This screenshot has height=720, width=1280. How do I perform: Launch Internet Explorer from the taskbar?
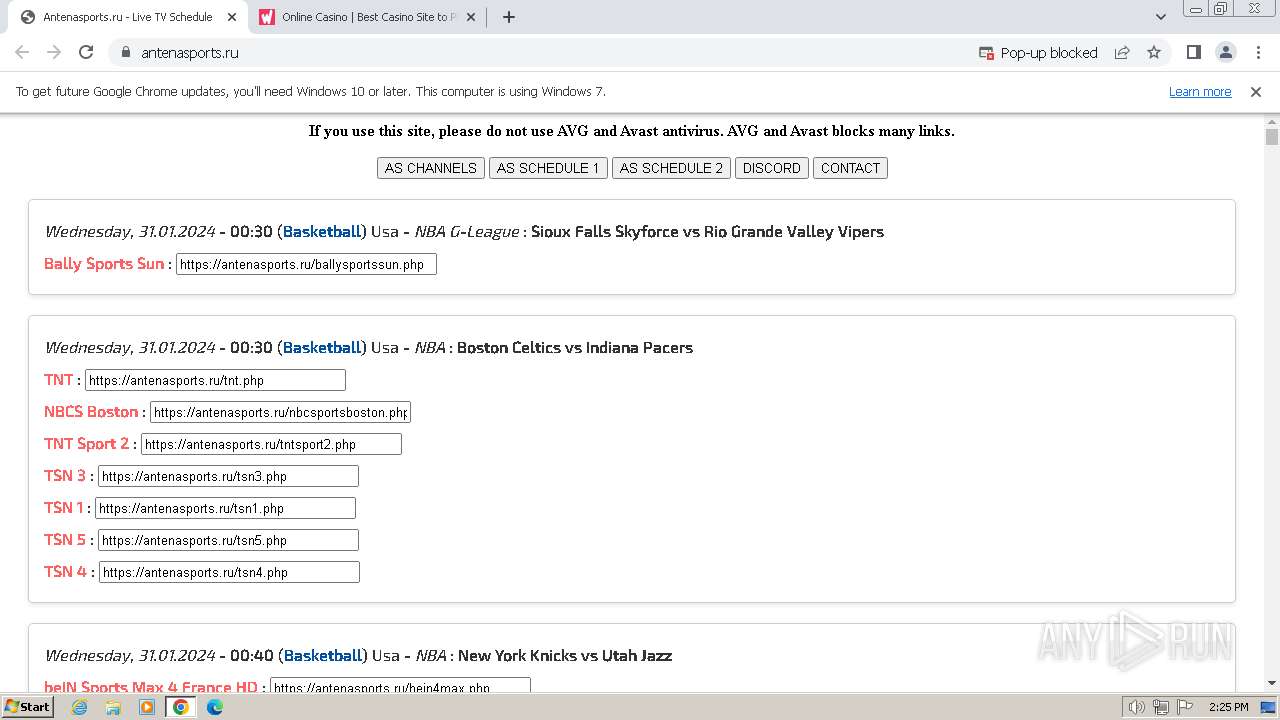(79, 707)
